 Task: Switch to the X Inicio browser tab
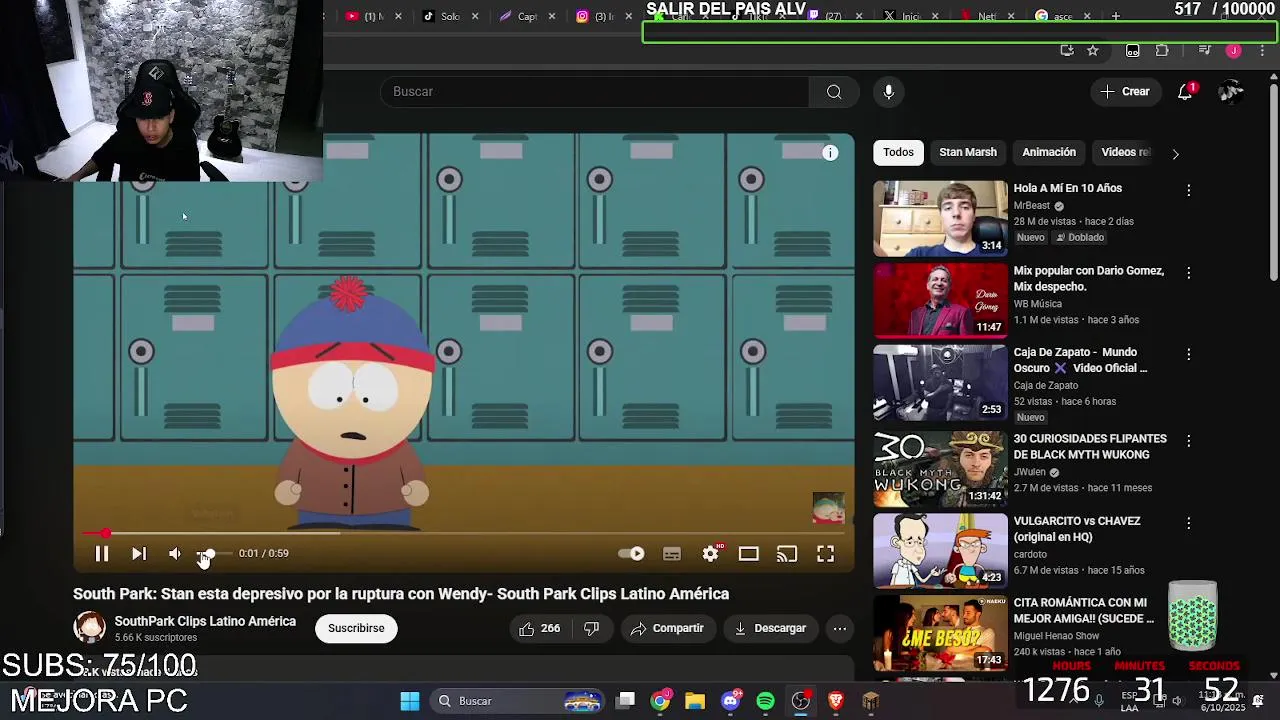click(x=910, y=16)
